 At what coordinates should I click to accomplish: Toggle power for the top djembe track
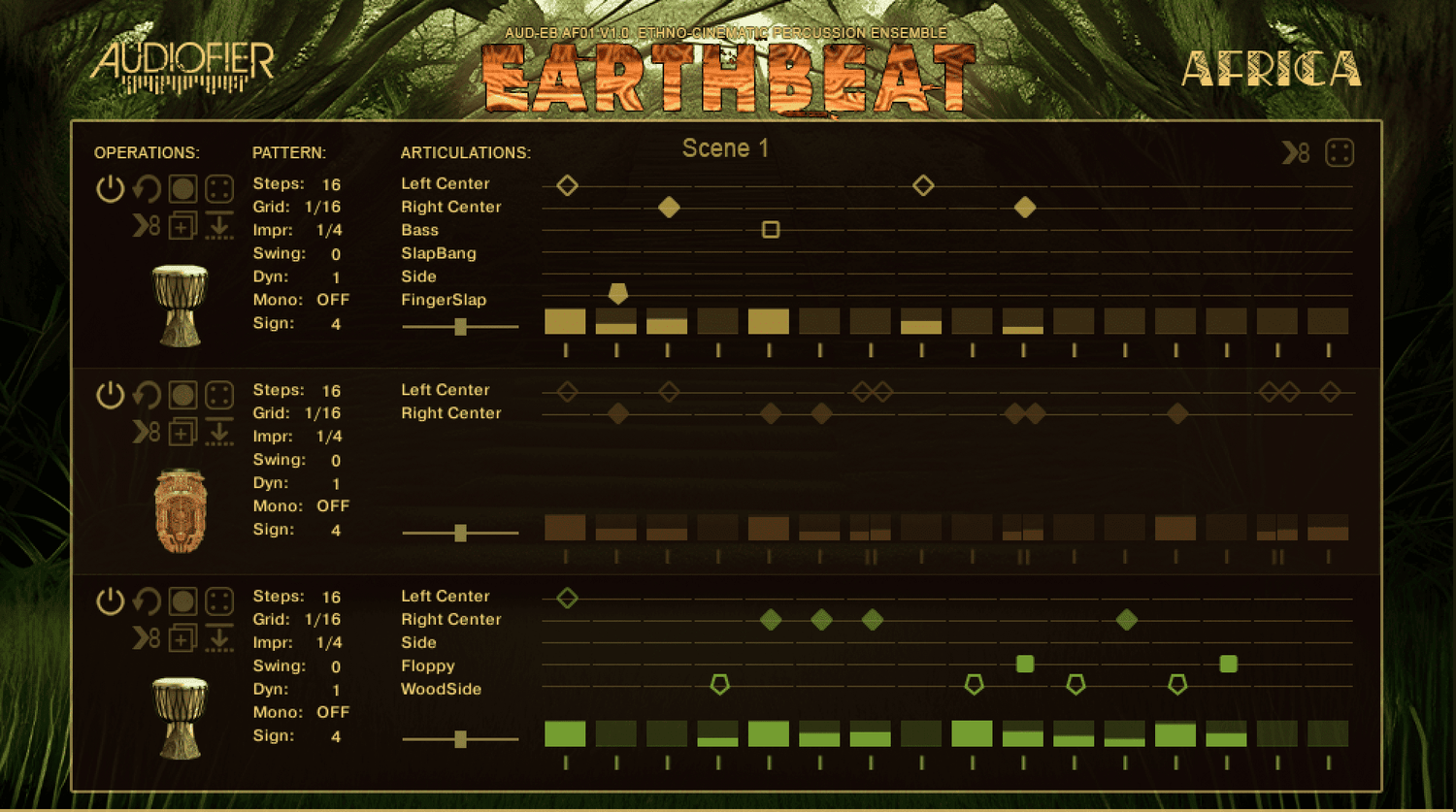tap(110, 188)
